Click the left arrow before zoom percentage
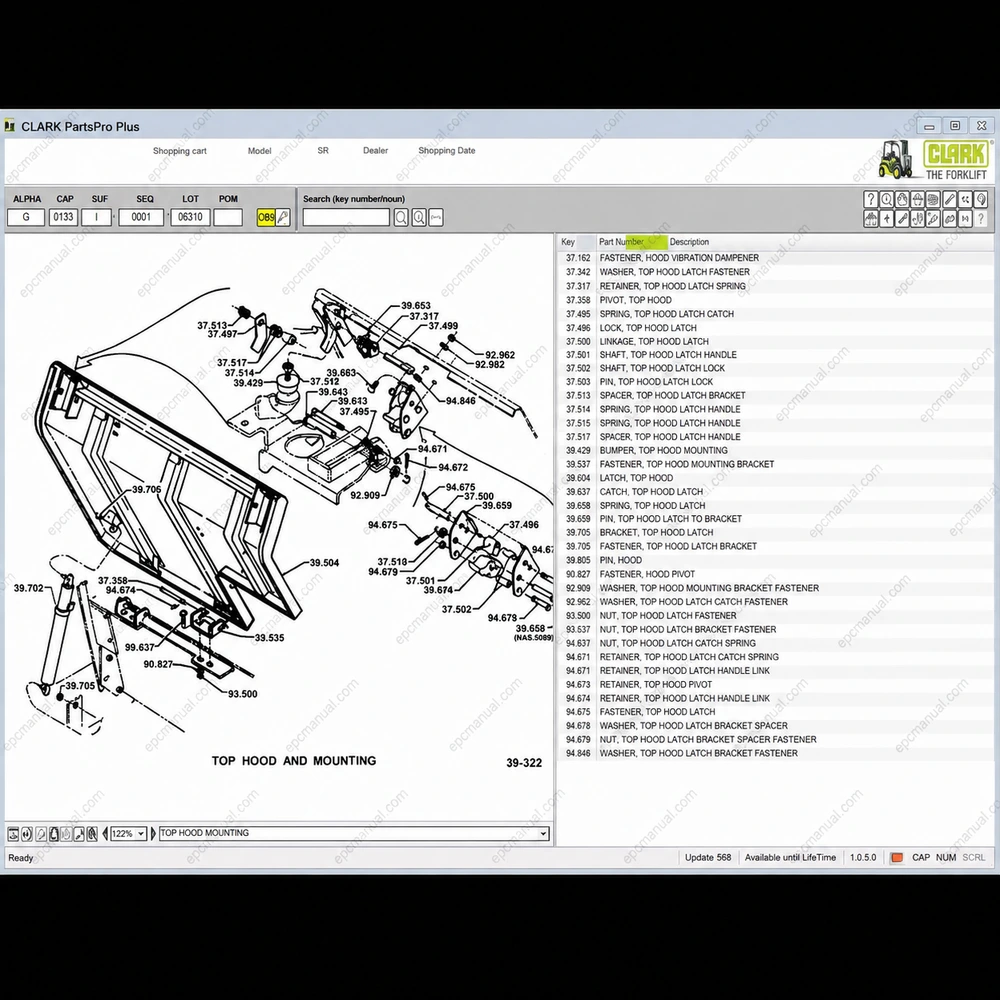Image resolution: width=1000 pixels, height=1000 pixels. pos(105,834)
